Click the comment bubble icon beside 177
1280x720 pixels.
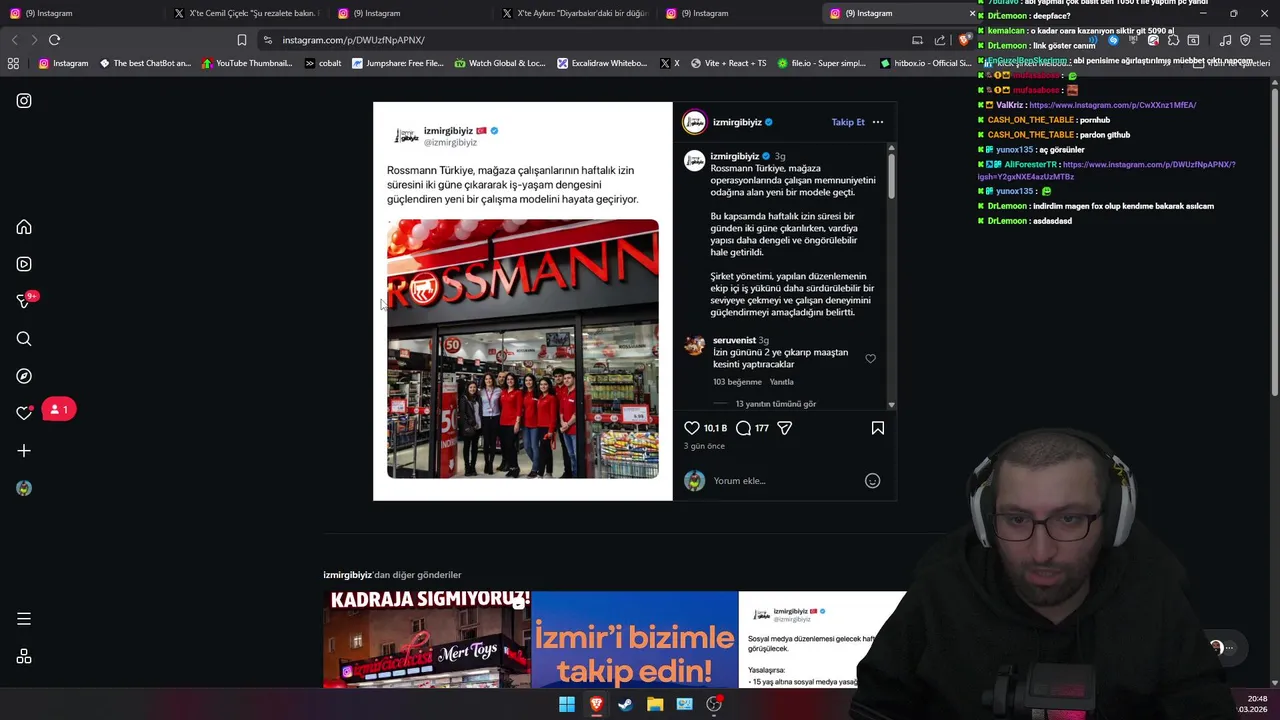click(x=744, y=428)
